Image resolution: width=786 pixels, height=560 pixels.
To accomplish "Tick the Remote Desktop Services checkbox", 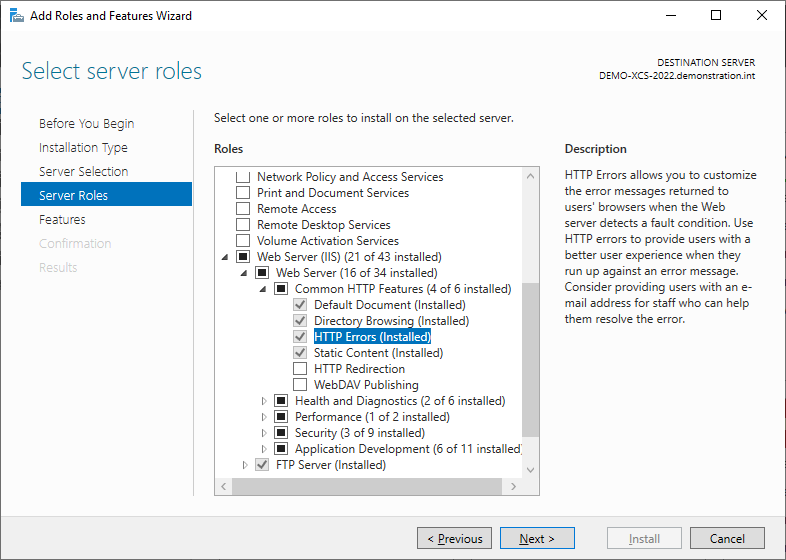I will pyautogui.click(x=243, y=225).
